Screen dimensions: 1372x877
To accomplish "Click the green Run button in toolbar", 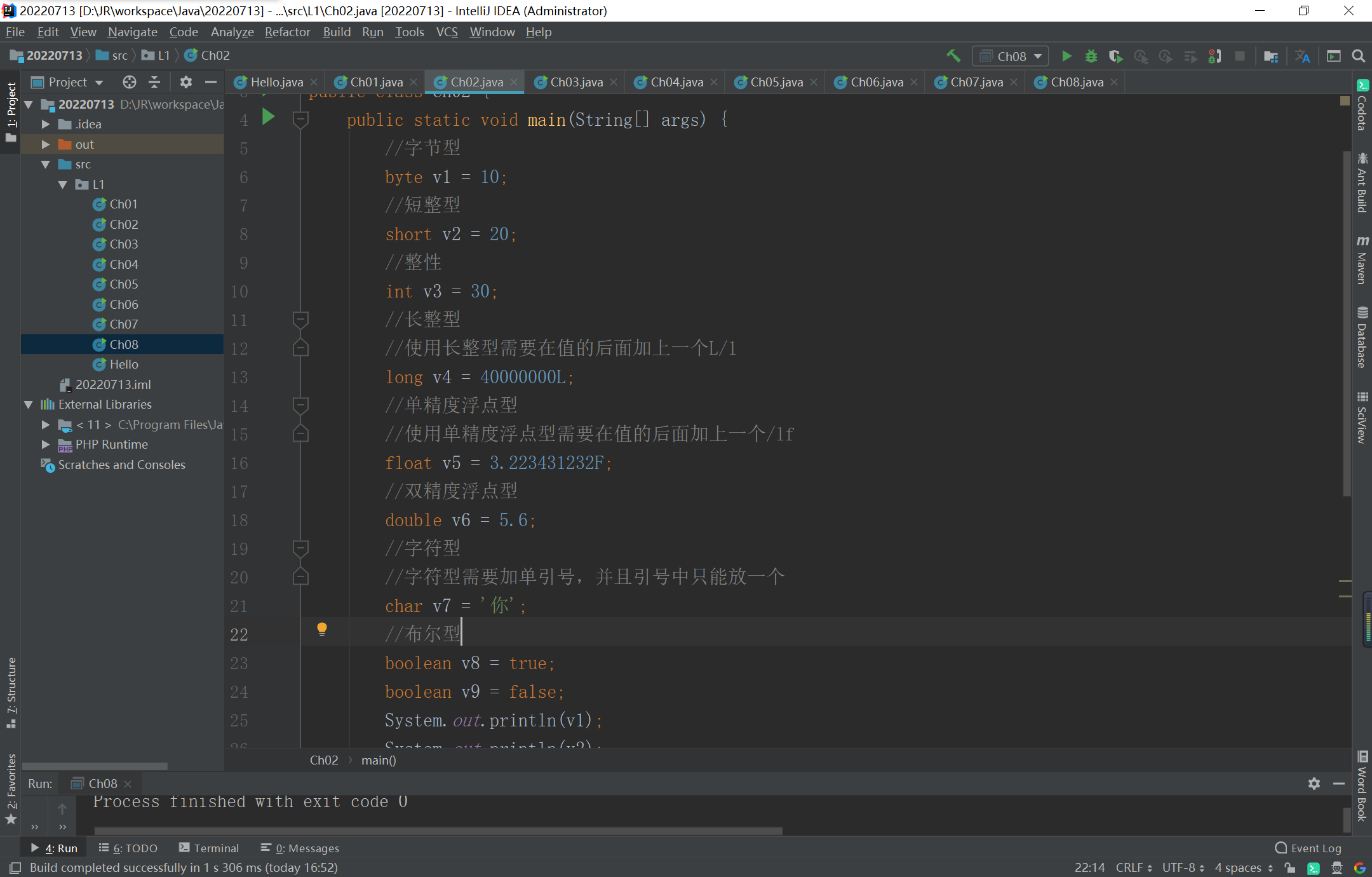I will [x=1066, y=56].
